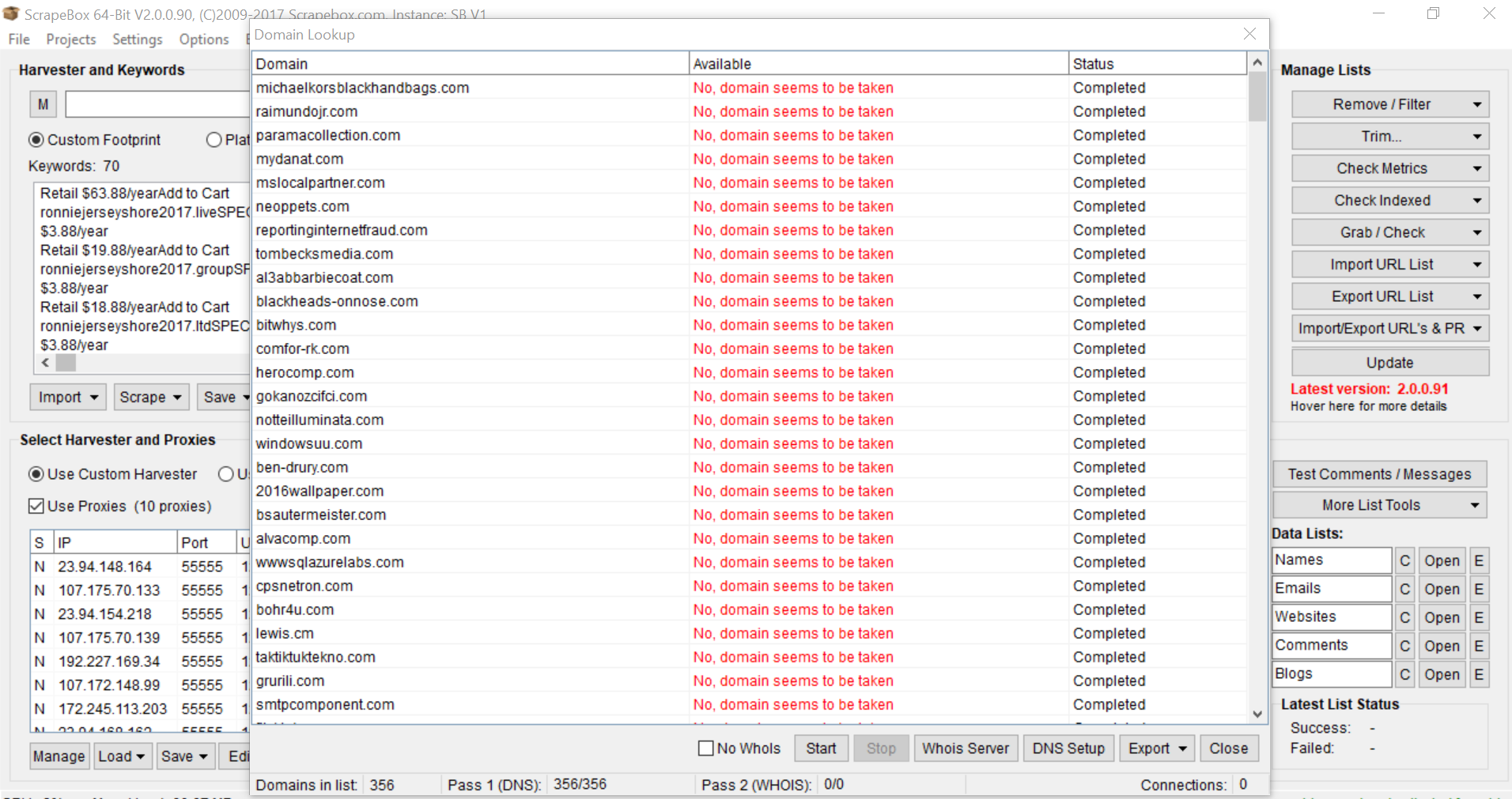
Task: Open the More List Tools dropdown
Action: (x=1380, y=505)
